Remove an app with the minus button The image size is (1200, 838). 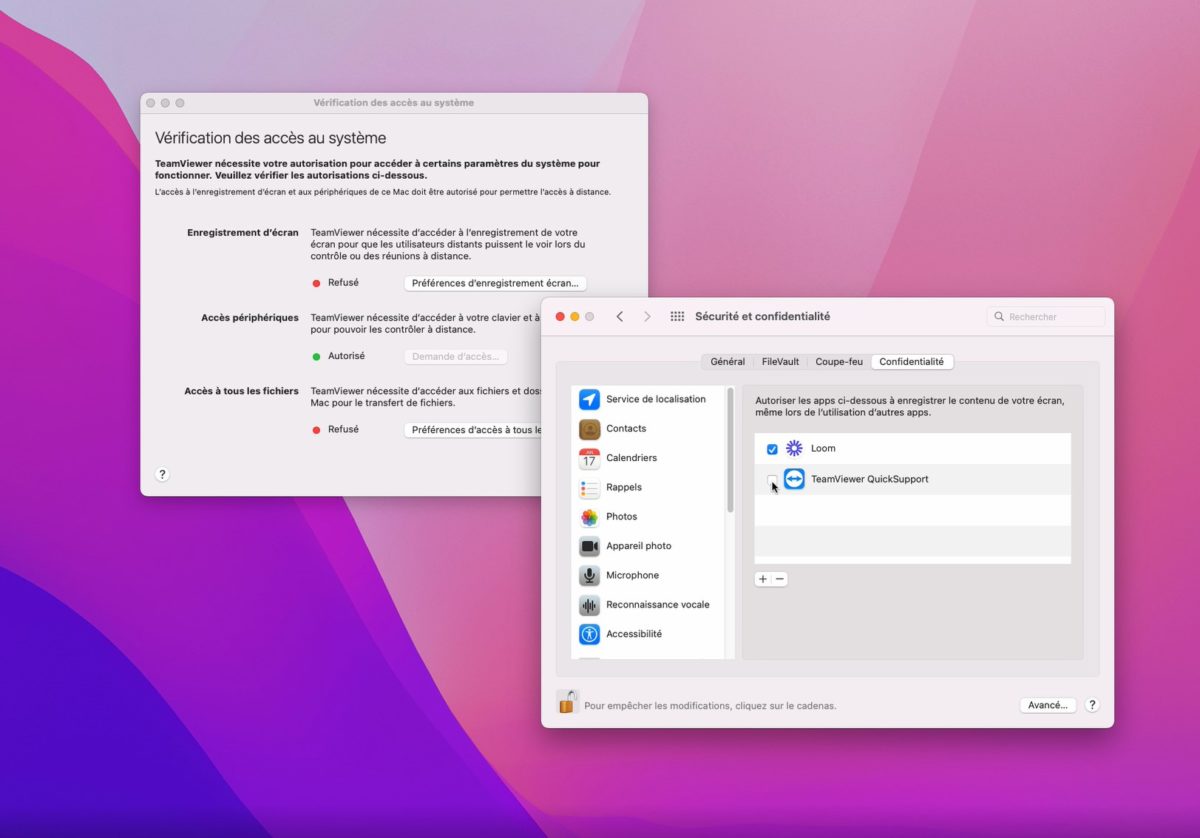(x=780, y=579)
